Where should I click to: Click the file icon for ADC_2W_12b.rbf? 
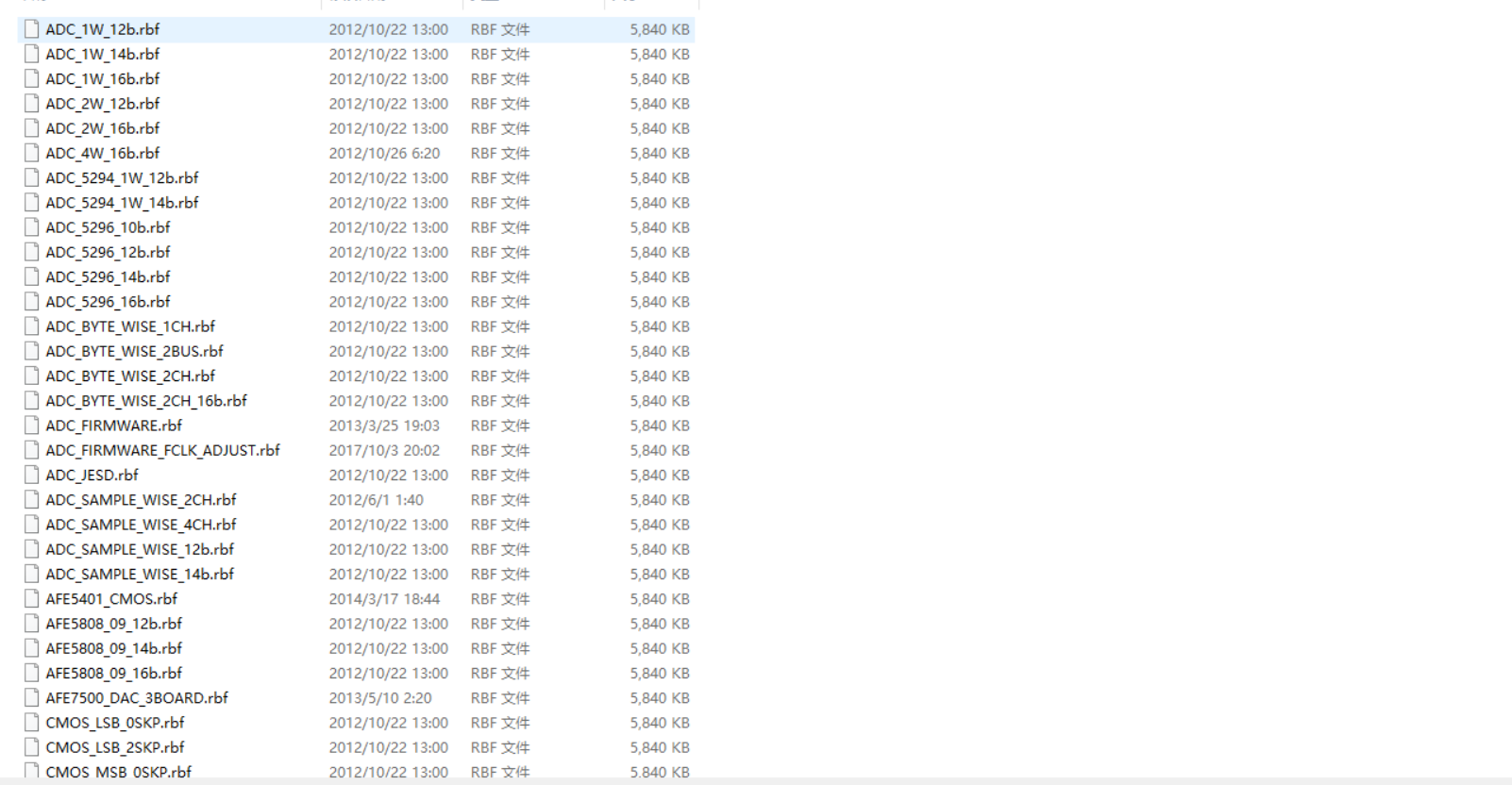[x=32, y=104]
